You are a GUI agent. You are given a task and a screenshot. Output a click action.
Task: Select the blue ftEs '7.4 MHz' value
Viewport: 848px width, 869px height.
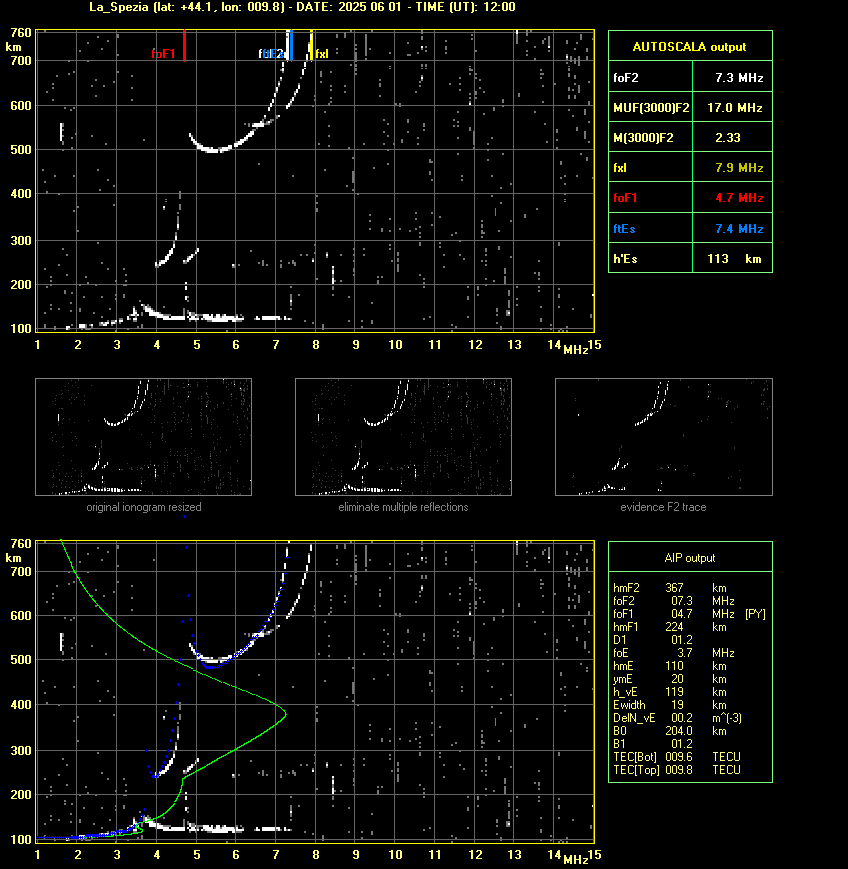739,228
